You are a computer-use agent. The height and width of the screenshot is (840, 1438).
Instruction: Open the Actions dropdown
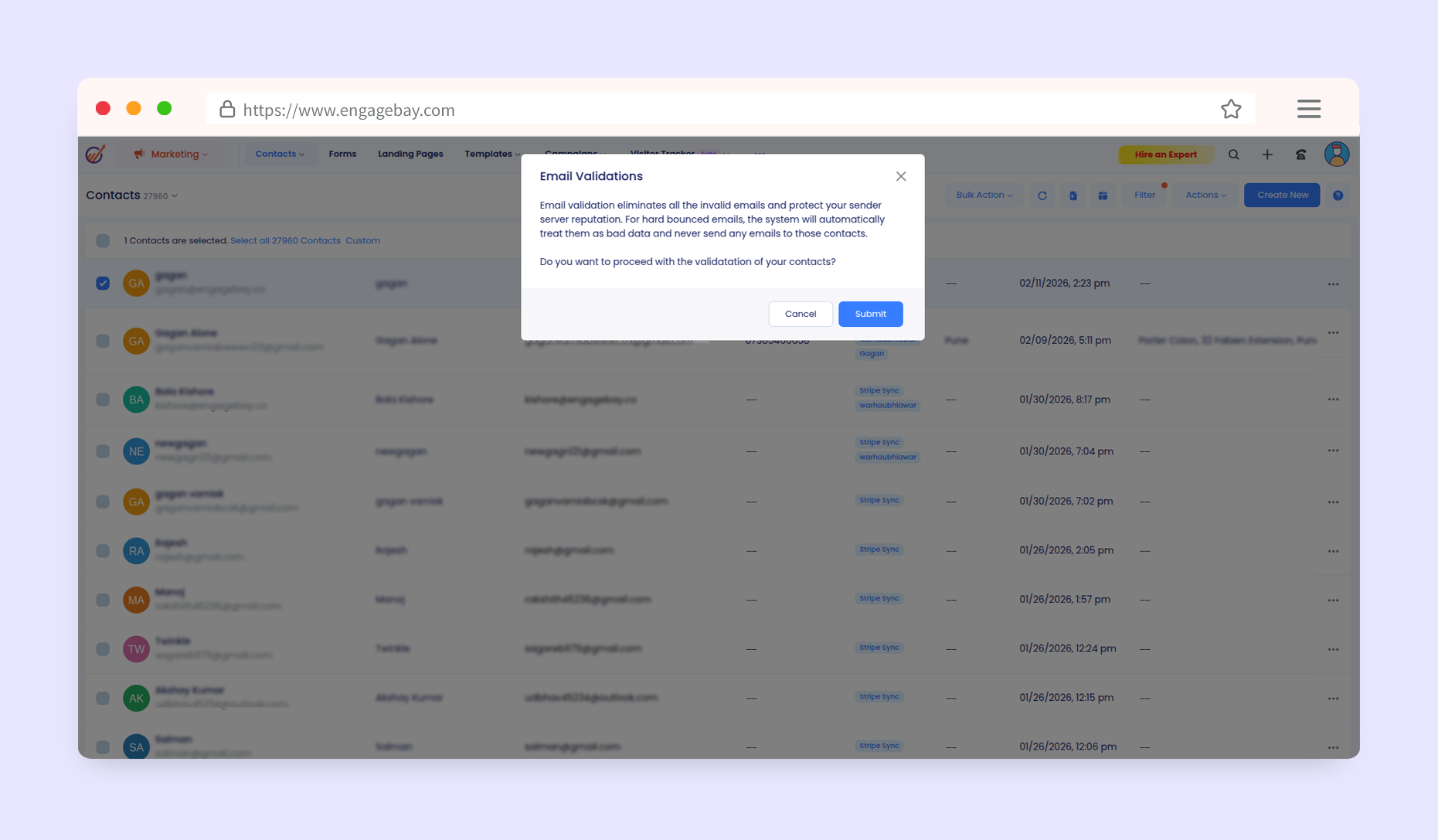point(1205,196)
